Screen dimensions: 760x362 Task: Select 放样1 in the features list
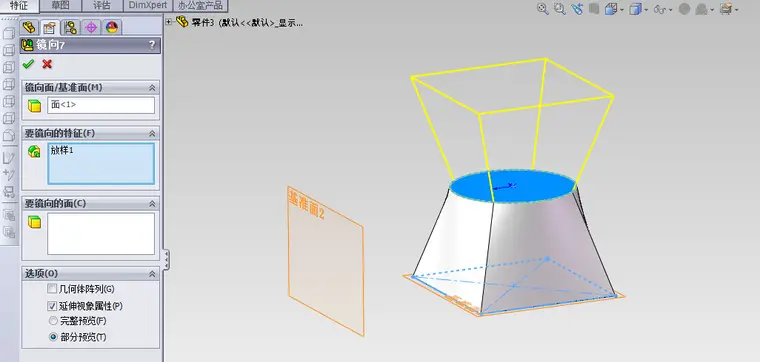click(x=62, y=151)
